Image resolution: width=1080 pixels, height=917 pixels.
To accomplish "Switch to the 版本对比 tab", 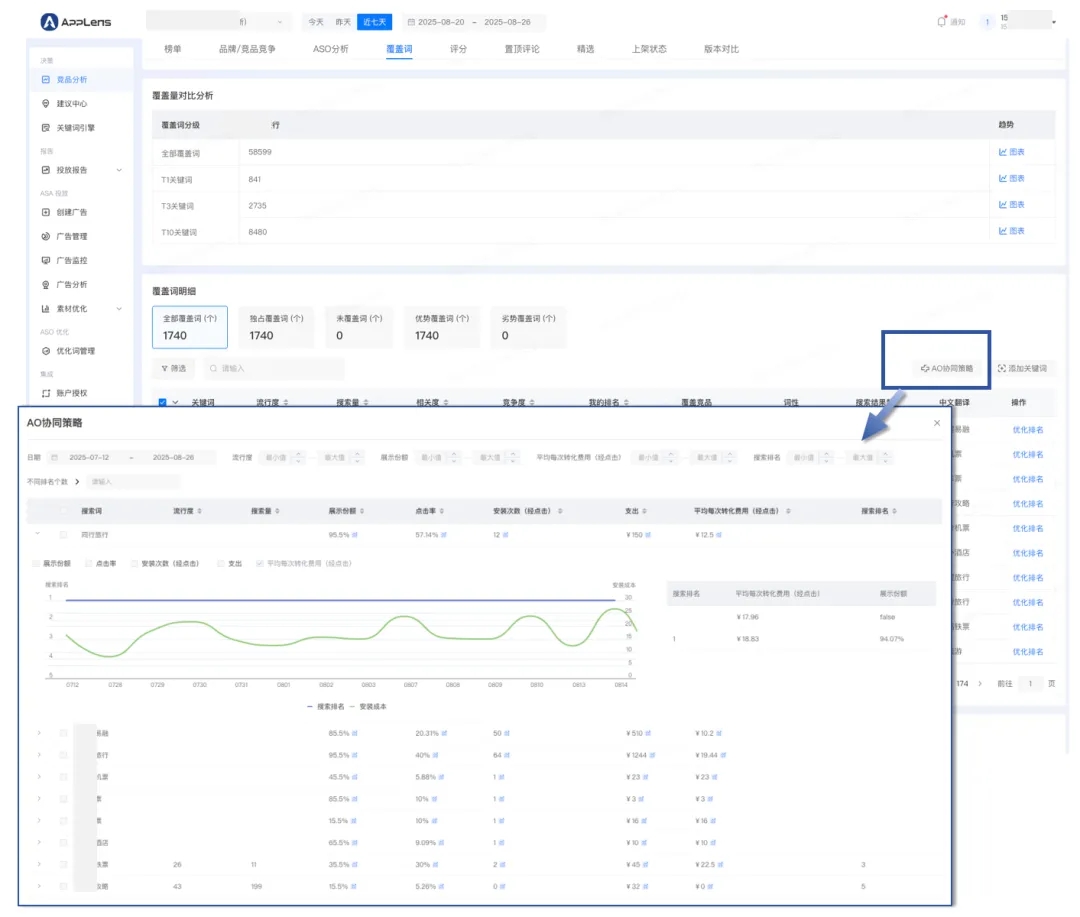I will coord(721,49).
